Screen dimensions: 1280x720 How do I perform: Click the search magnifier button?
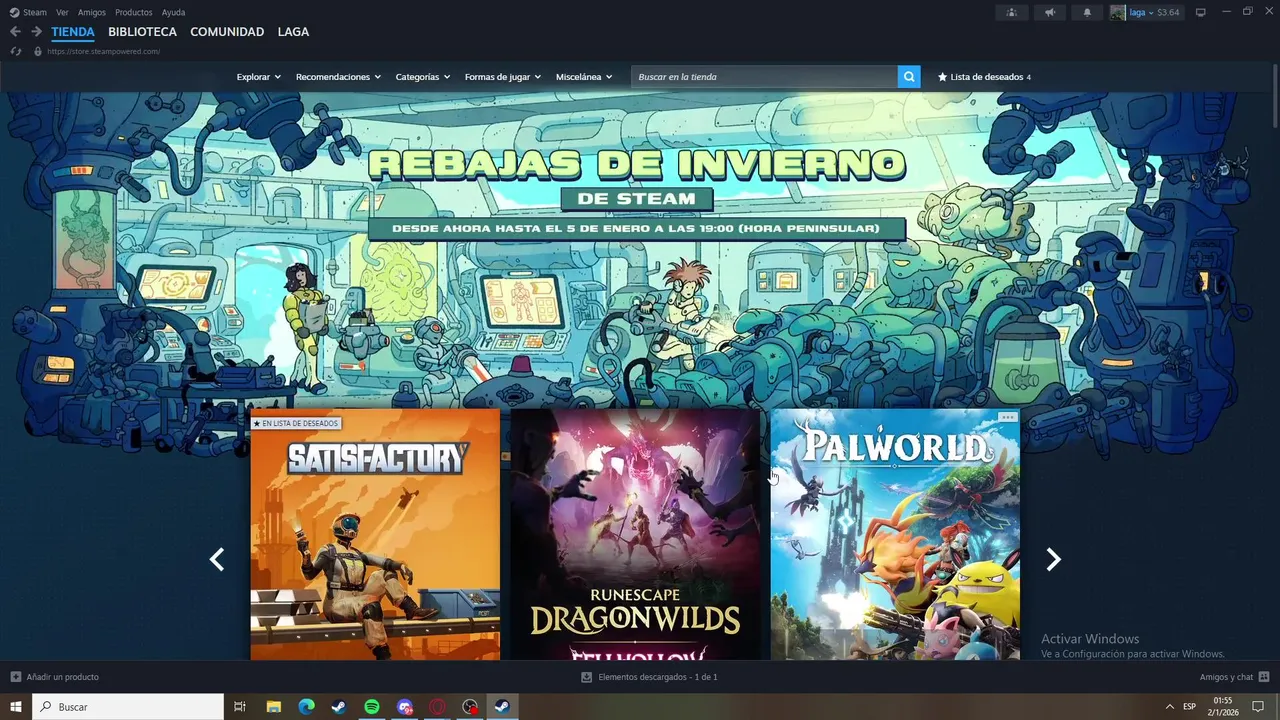(909, 77)
